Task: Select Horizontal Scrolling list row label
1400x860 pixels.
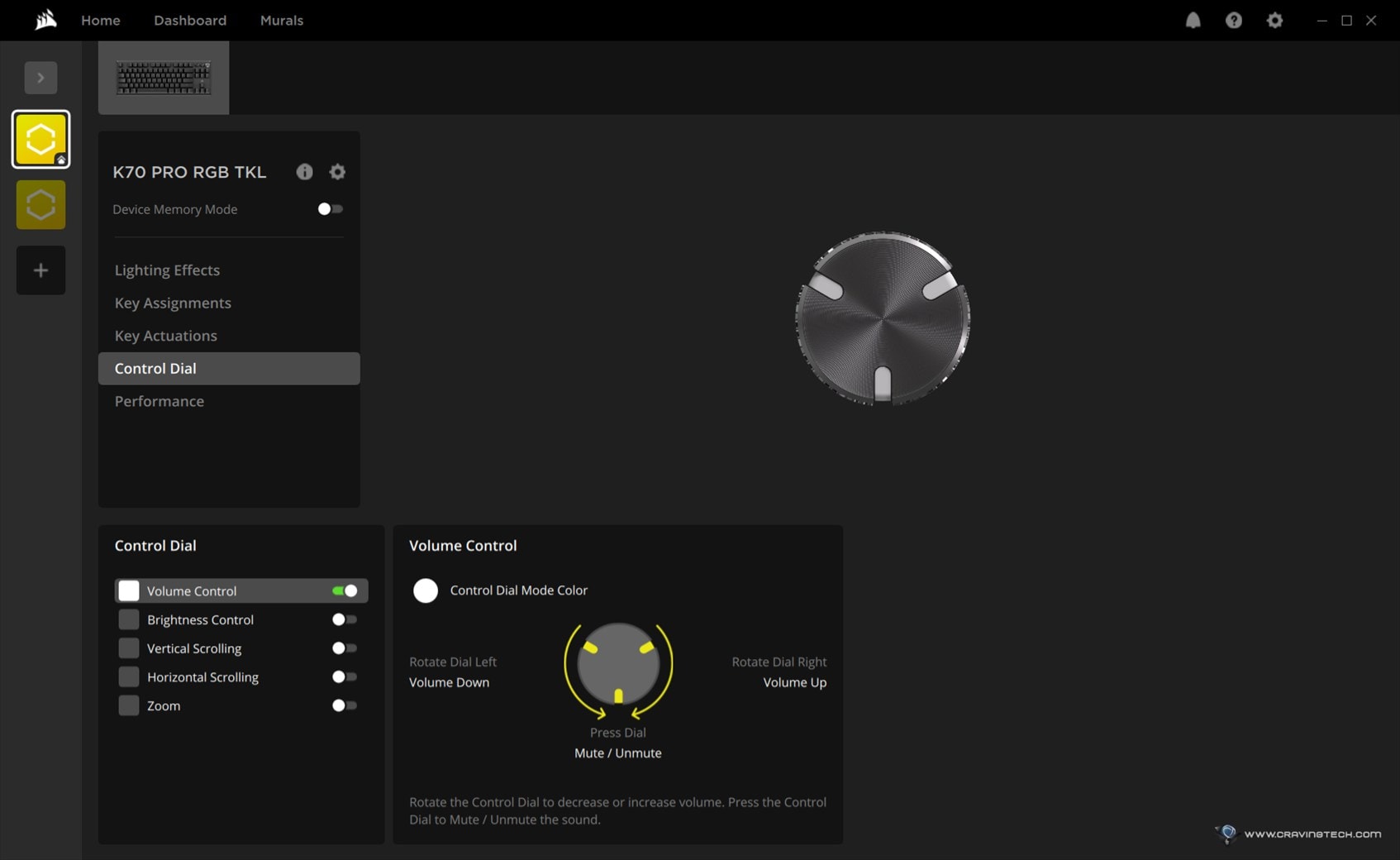Action: tap(202, 677)
